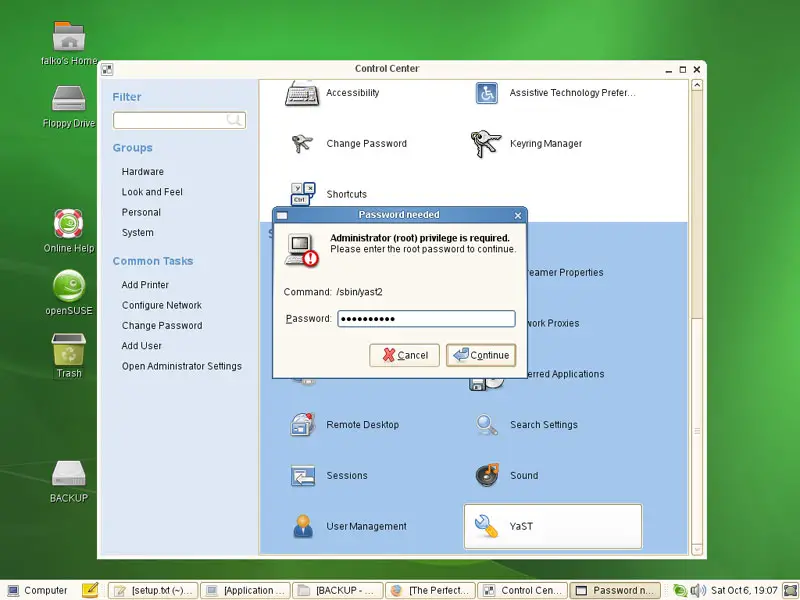Image resolution: width=800 pixels, height=600 pixels.
Task: Open falko's Home desktop icon
Action: pyautogui.click(x=69, y=36)
